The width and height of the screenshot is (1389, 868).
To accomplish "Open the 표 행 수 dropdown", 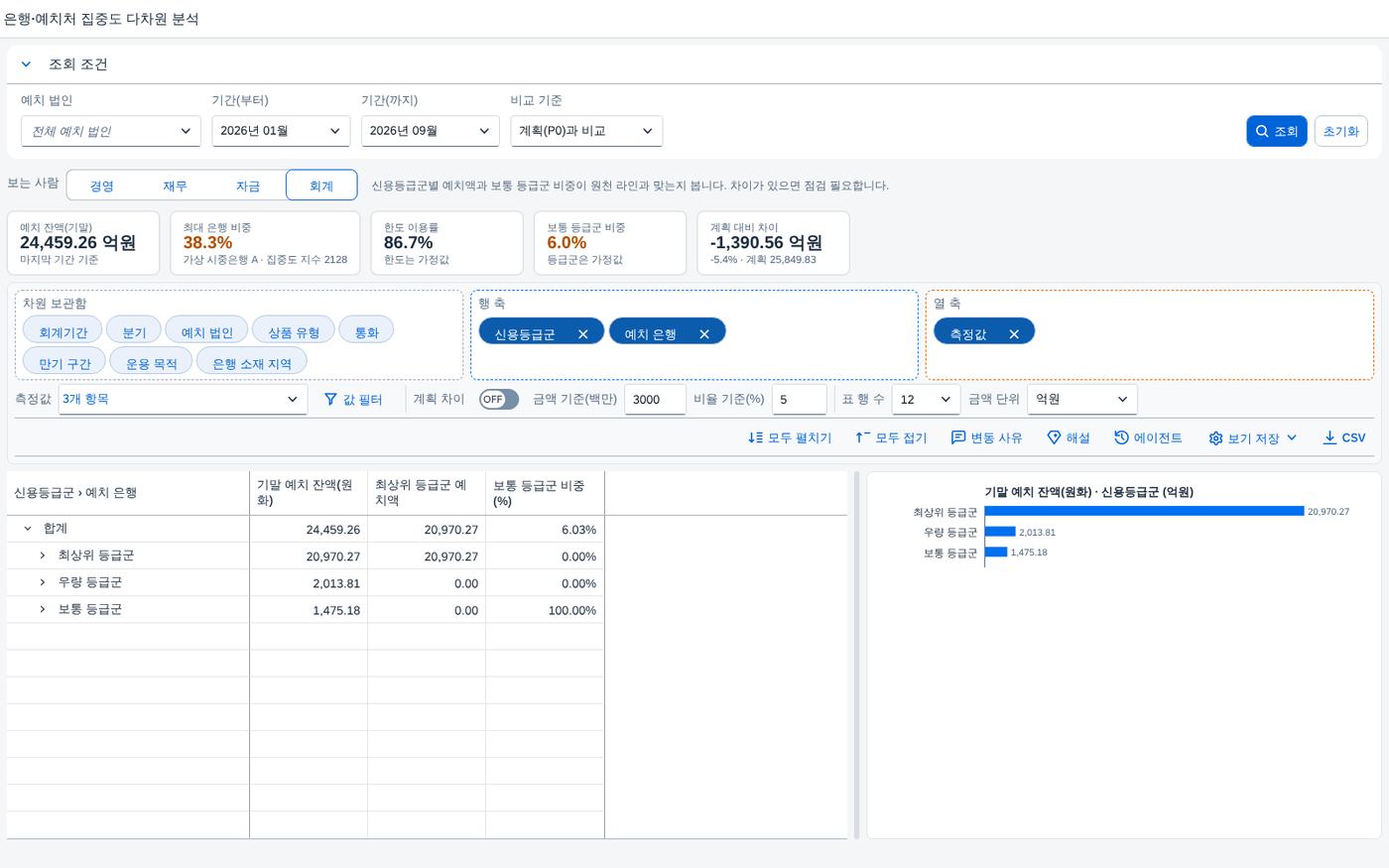I will pos(927,399).
